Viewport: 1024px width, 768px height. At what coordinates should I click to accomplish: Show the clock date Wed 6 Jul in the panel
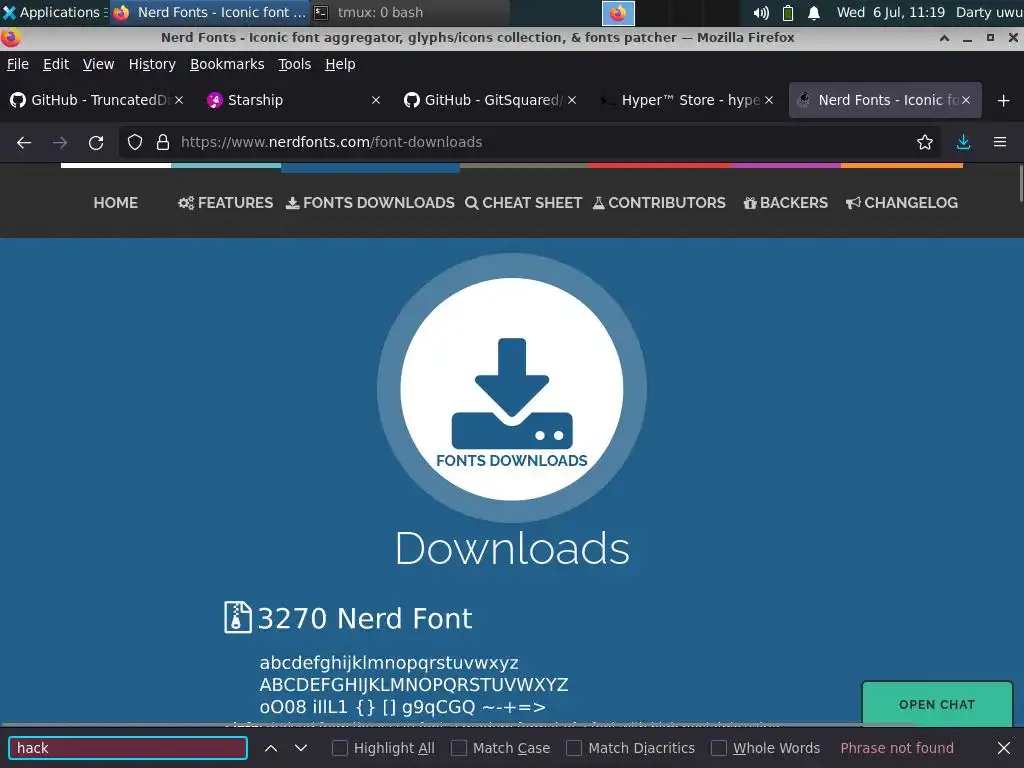tap(891, 12)
